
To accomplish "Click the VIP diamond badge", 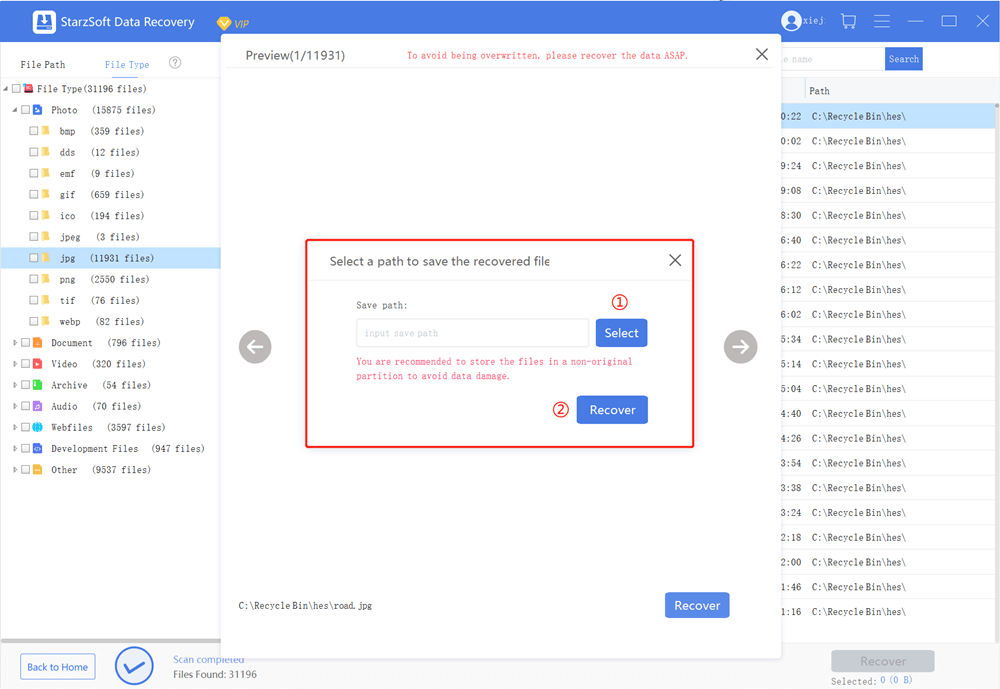I will 224,22.
